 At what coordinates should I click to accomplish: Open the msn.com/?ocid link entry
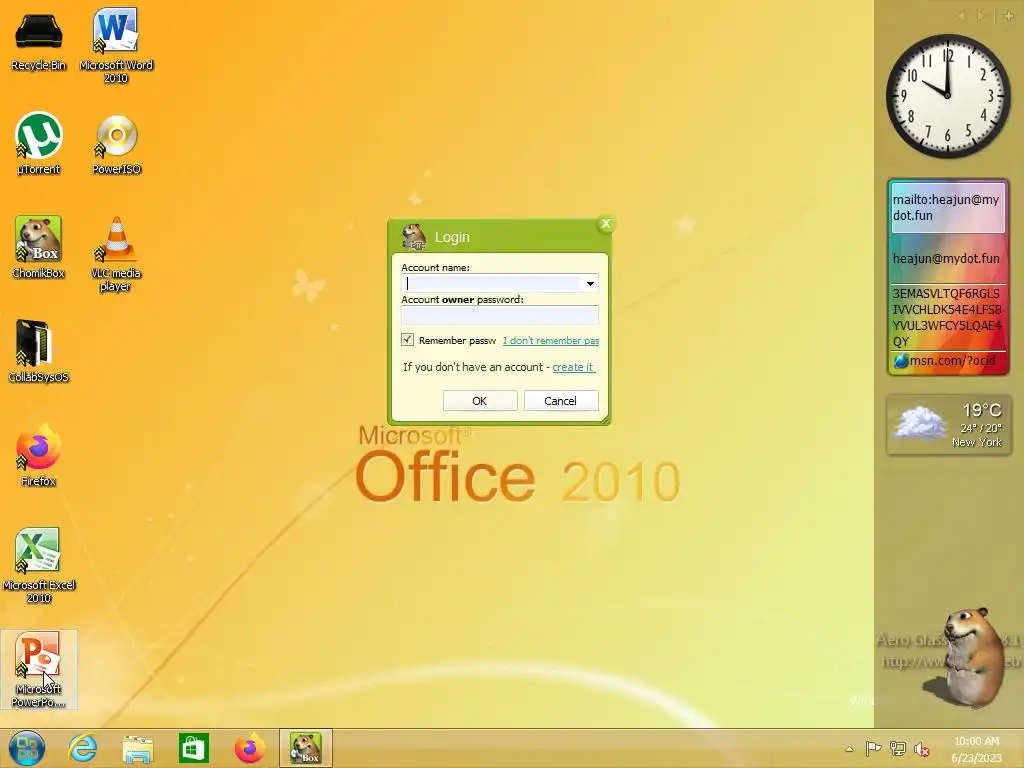click(x=948, y=360)
